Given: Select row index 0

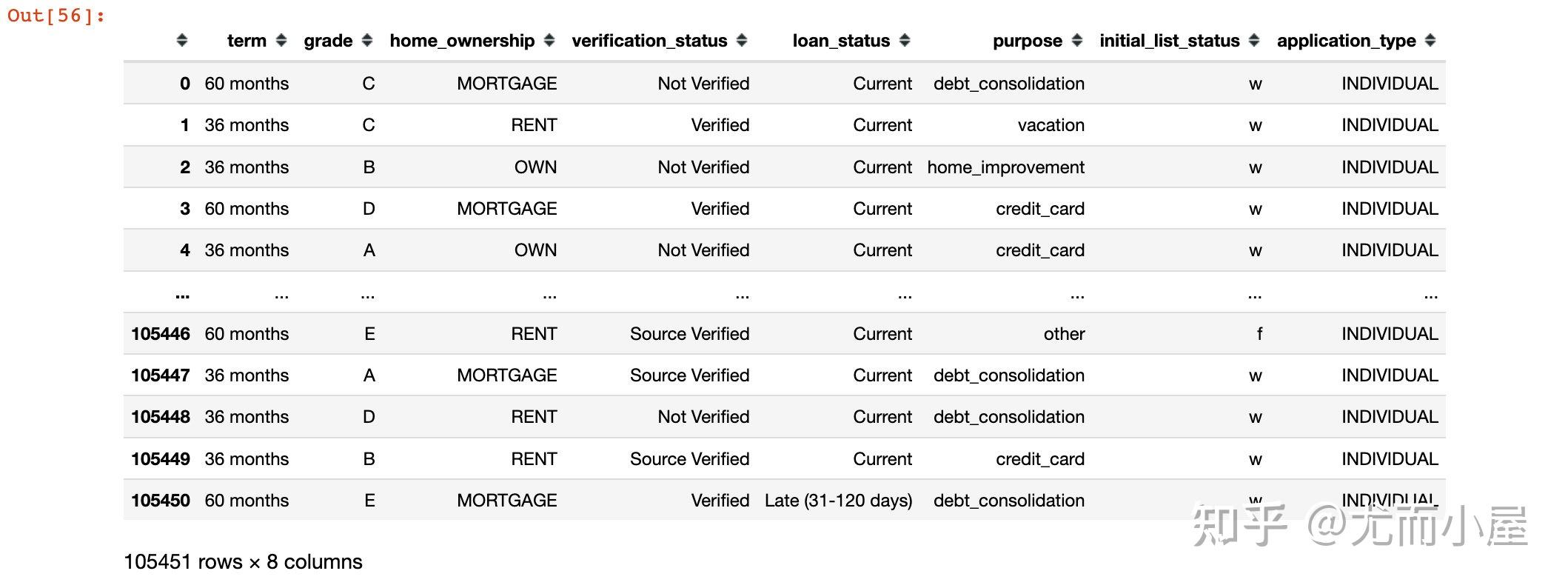Looking at the screenshot, I should [184, 84].
